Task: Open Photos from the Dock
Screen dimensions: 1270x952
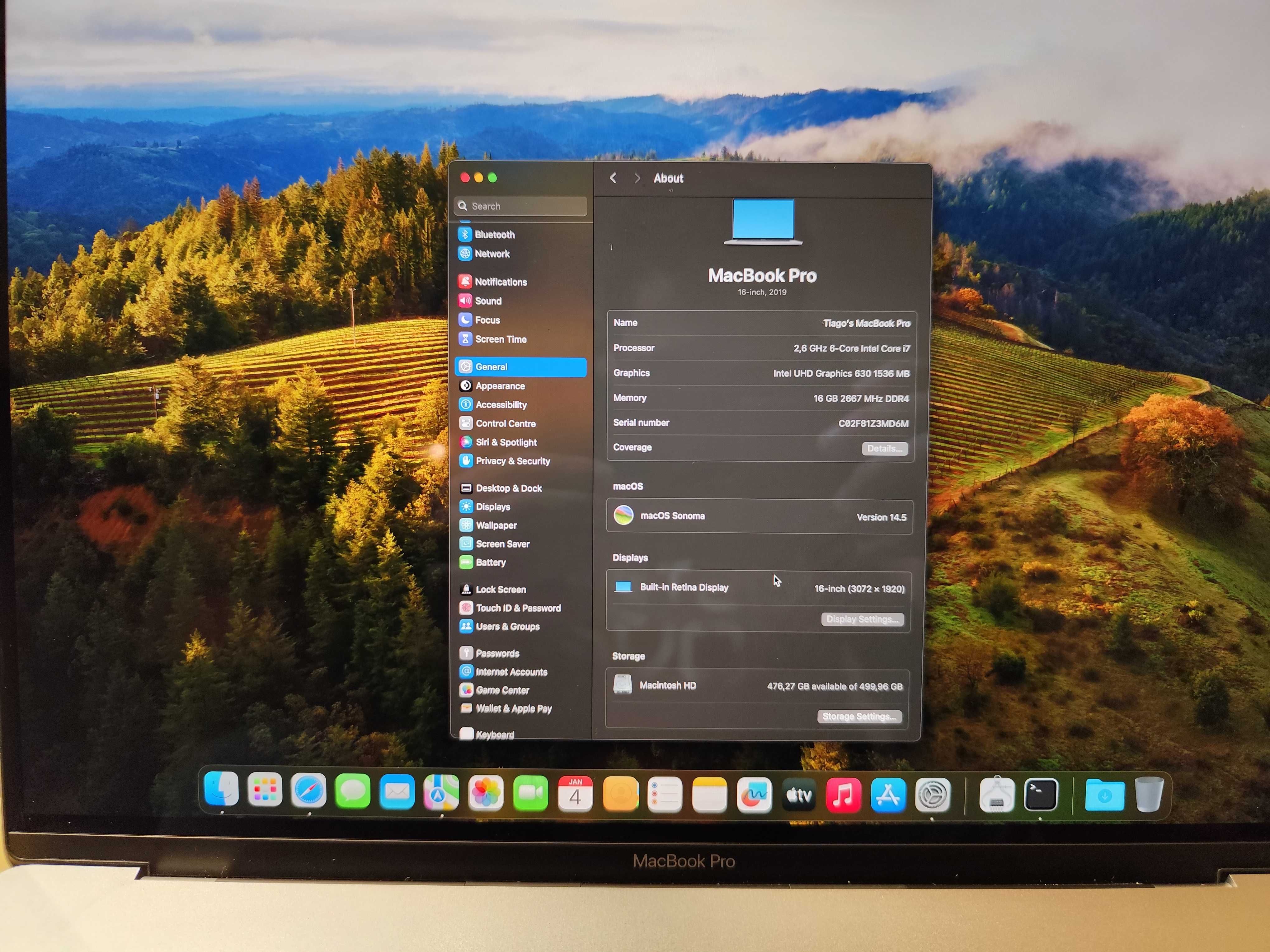Action: 486,793
